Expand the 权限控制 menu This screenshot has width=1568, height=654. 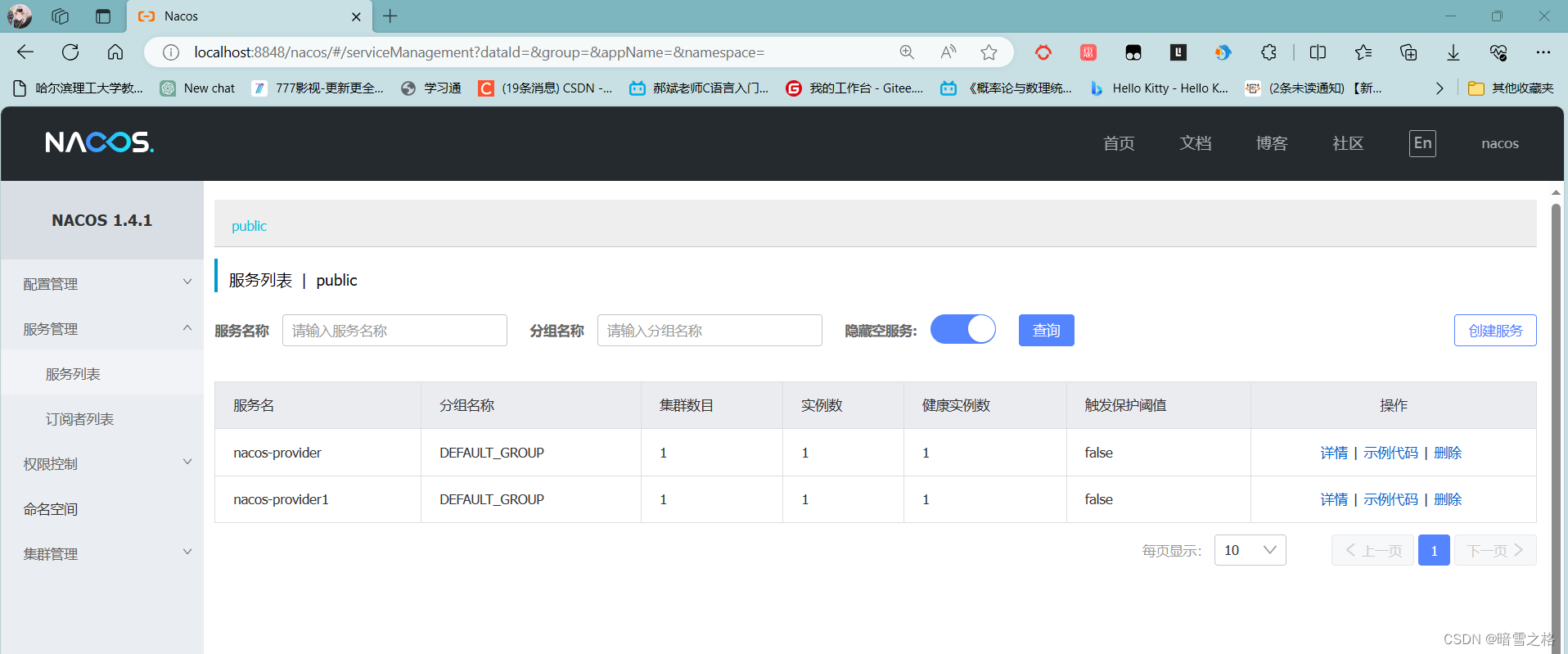[102, 463]
